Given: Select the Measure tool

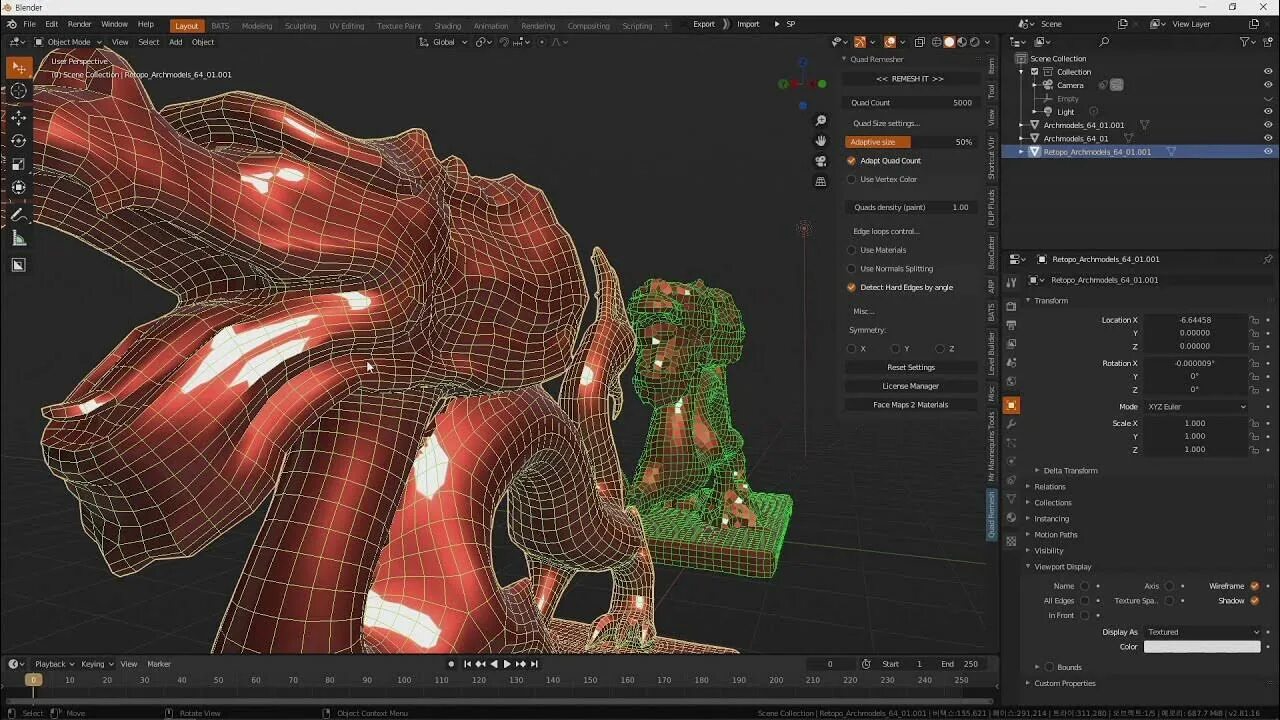Looking at the screenshot, I should [x=18, y=238].
